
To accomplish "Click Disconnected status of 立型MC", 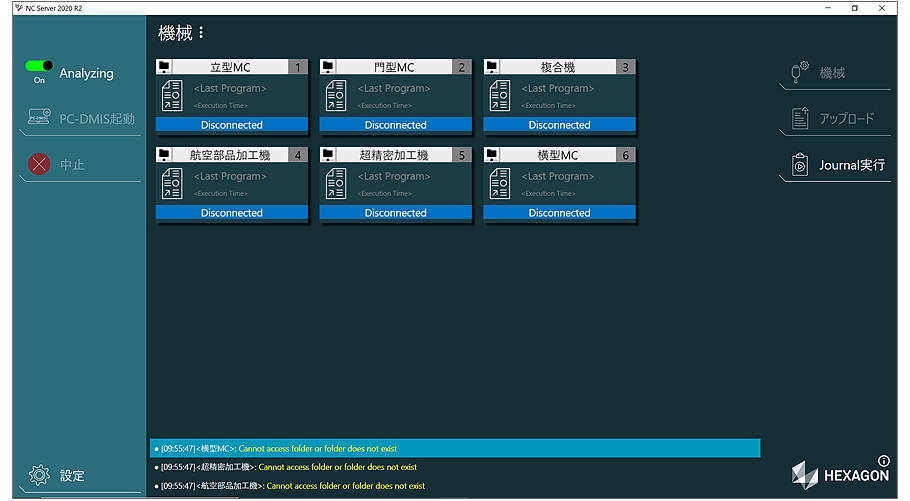I will (x=232, y=125).
